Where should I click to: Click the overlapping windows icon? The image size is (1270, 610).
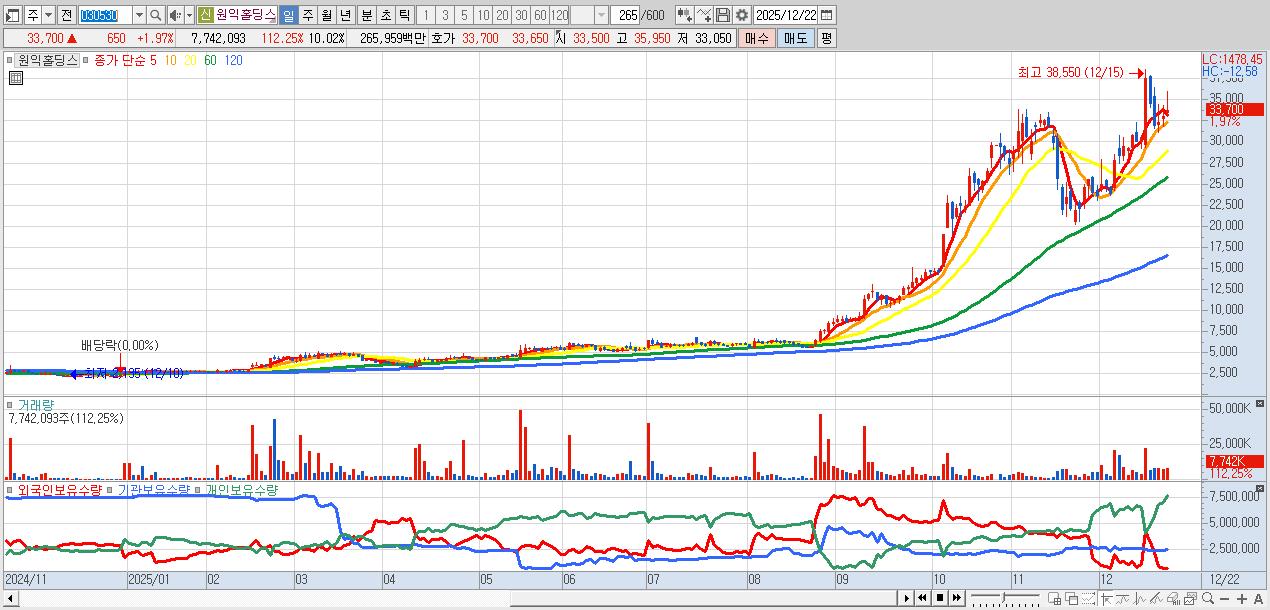1071,598
